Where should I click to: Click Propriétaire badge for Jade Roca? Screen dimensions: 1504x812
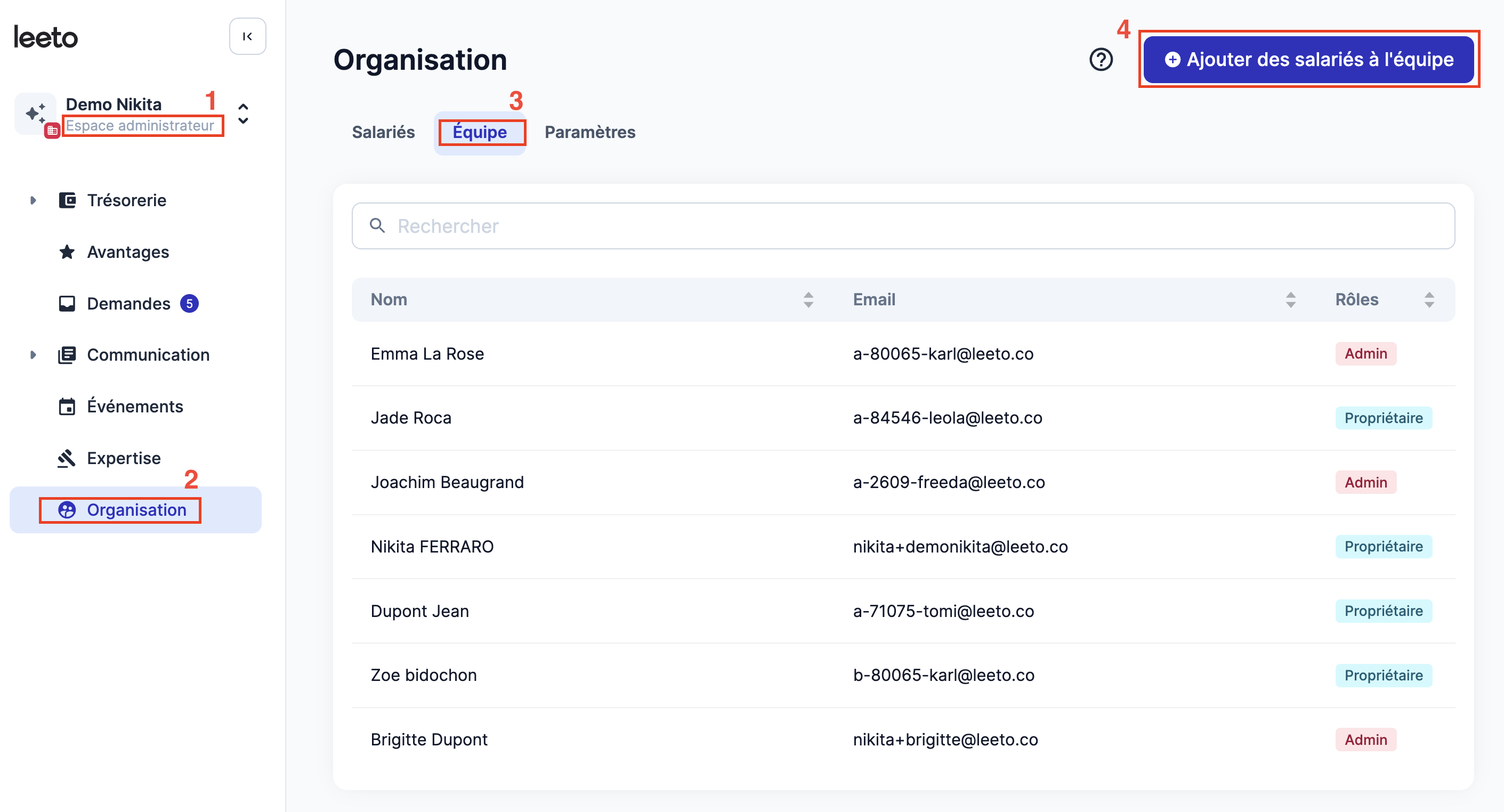[x=1384, y=418]
